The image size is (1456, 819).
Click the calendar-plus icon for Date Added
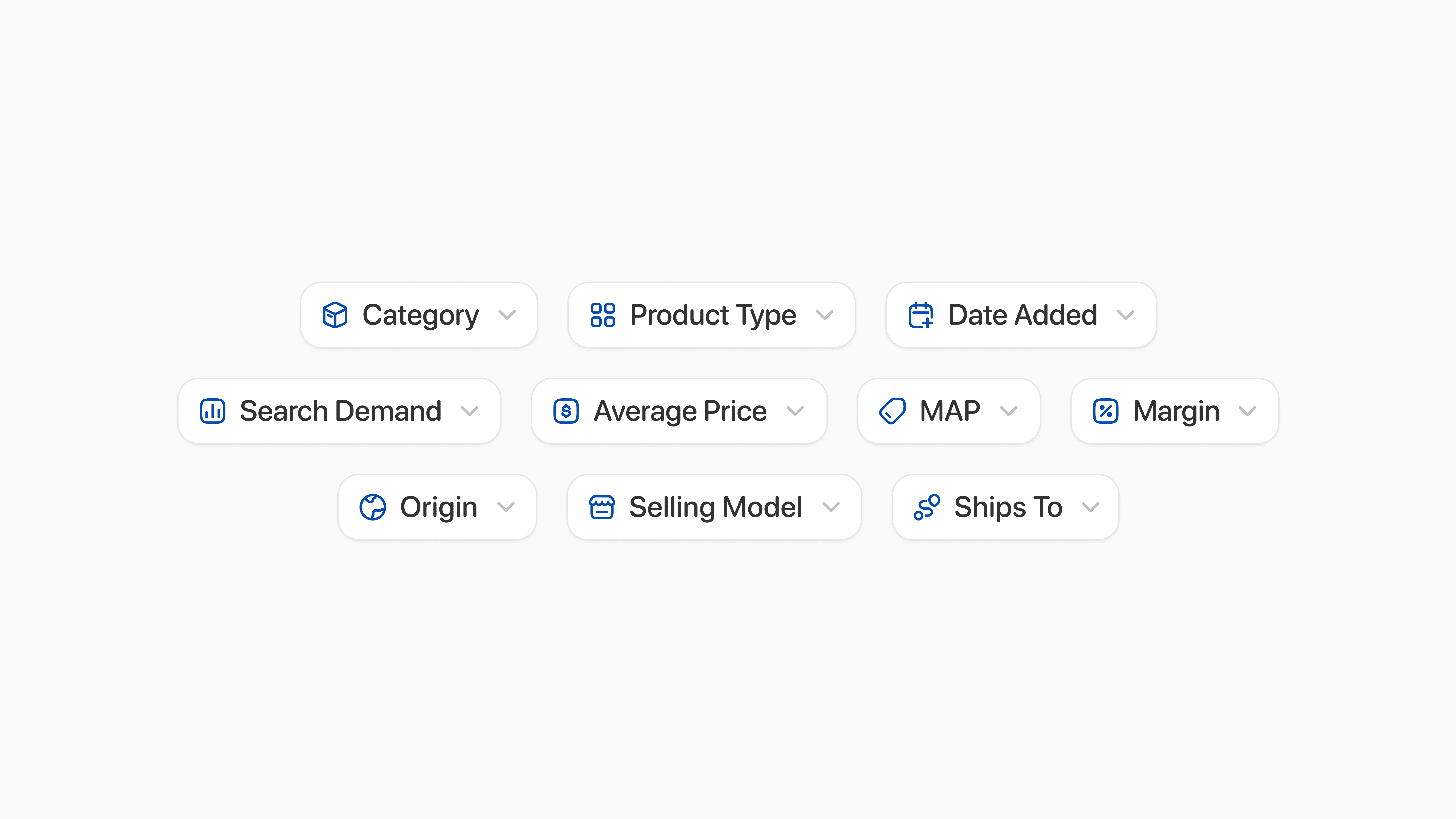921,315
